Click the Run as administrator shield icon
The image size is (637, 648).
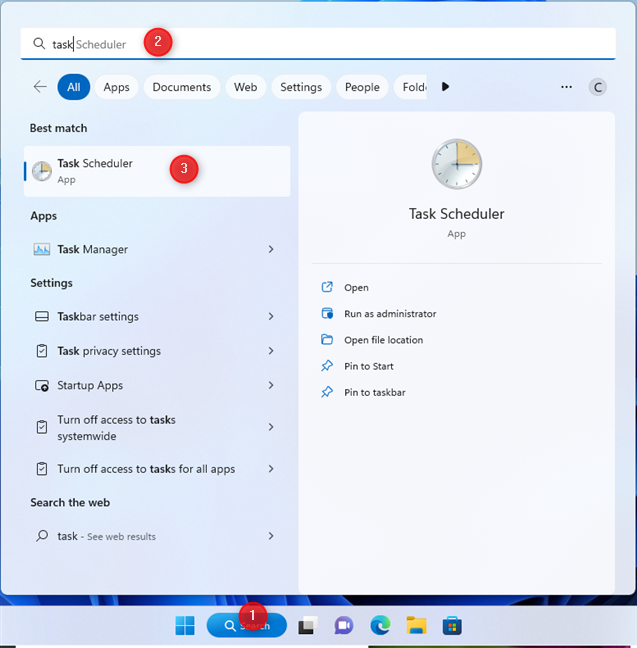point(327,313)
